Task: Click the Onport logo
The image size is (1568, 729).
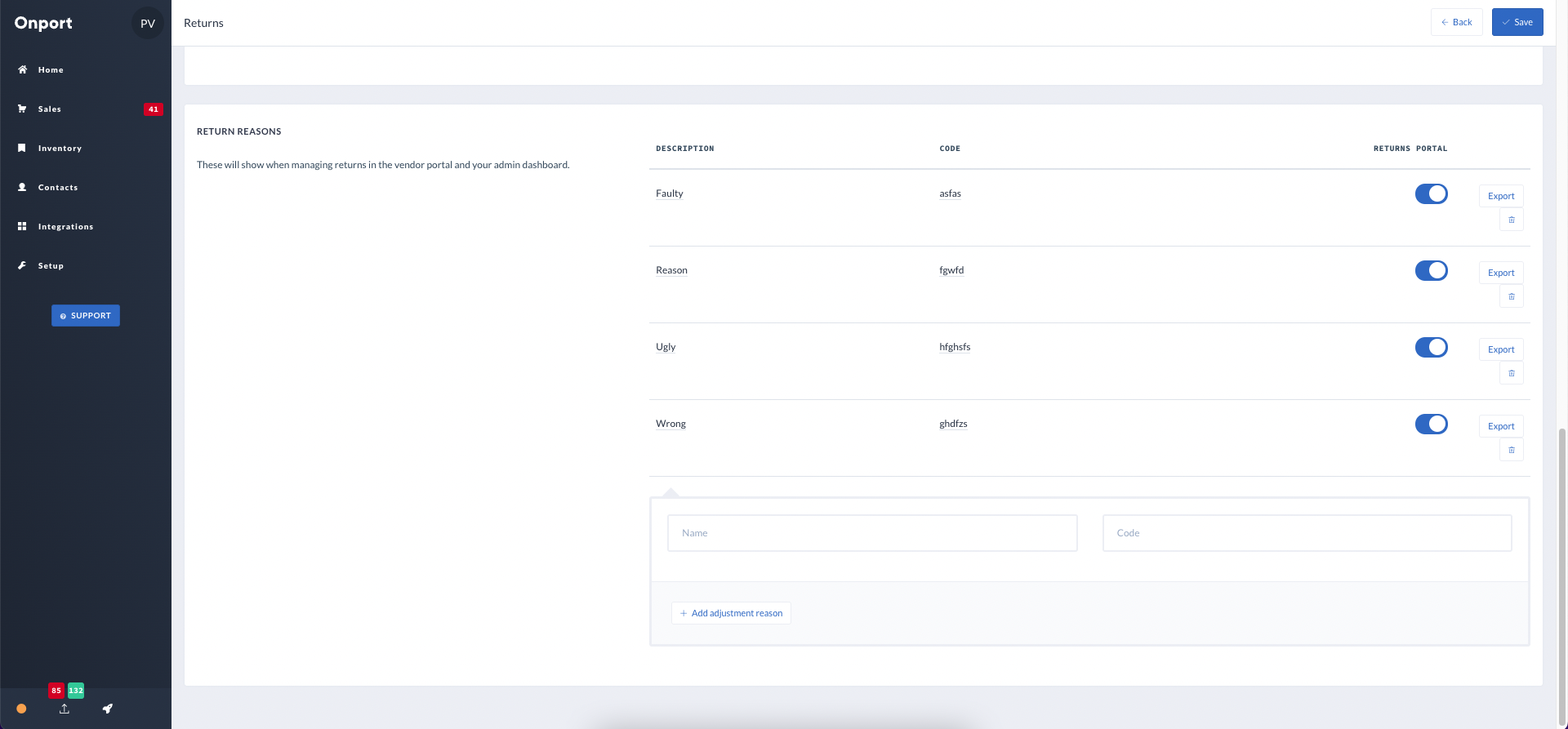Action: click(43, 23)
